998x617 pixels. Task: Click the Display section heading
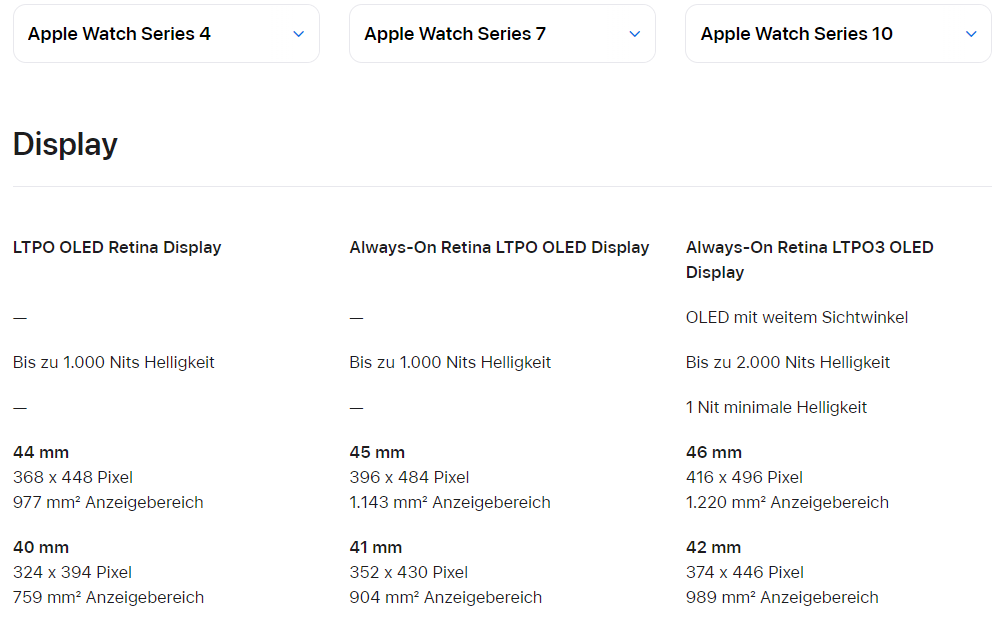tap(65, 144)
